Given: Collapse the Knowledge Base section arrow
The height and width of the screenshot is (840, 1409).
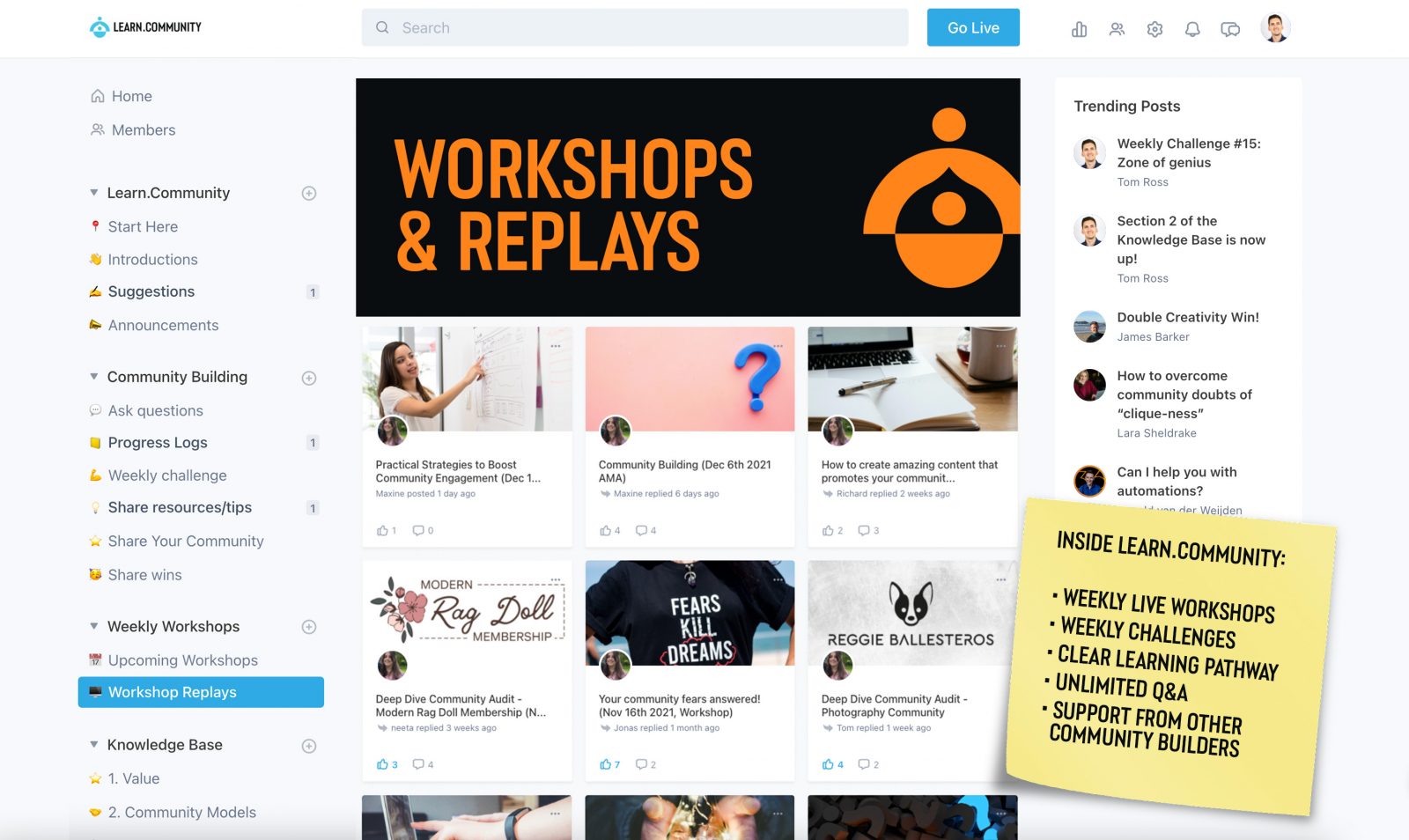Looking at the screenshot, I should (94, 745).
